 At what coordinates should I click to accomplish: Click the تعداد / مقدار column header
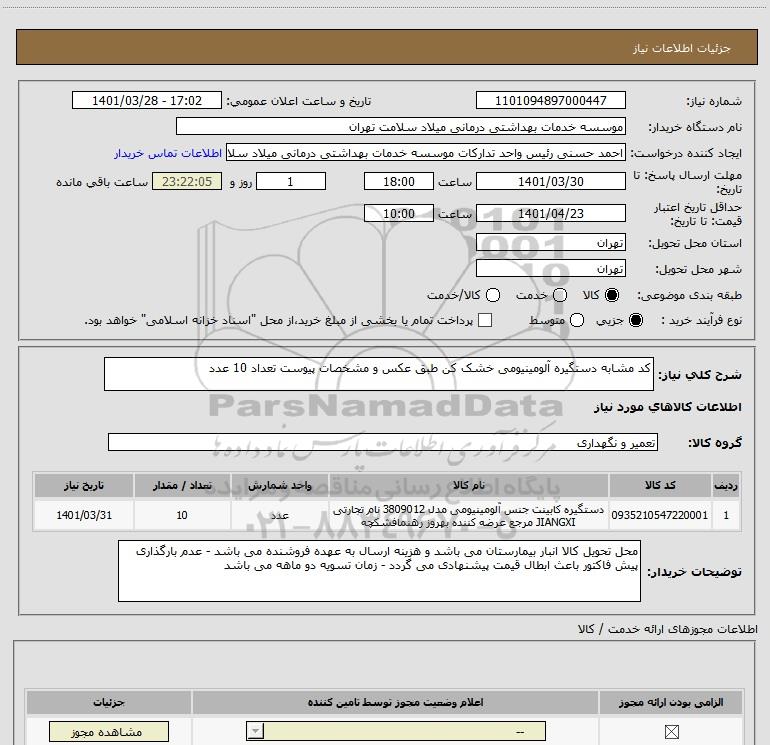[x=182, y=485]
